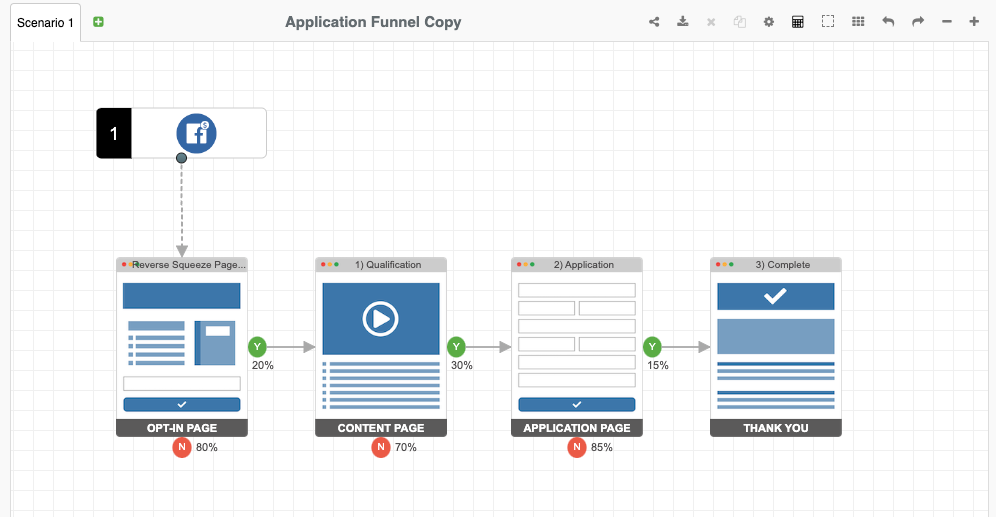Click the connector dot below Facebook node
Image resolution: width=996 pixels, height=517 pixels.
click(x=182, y=158)
